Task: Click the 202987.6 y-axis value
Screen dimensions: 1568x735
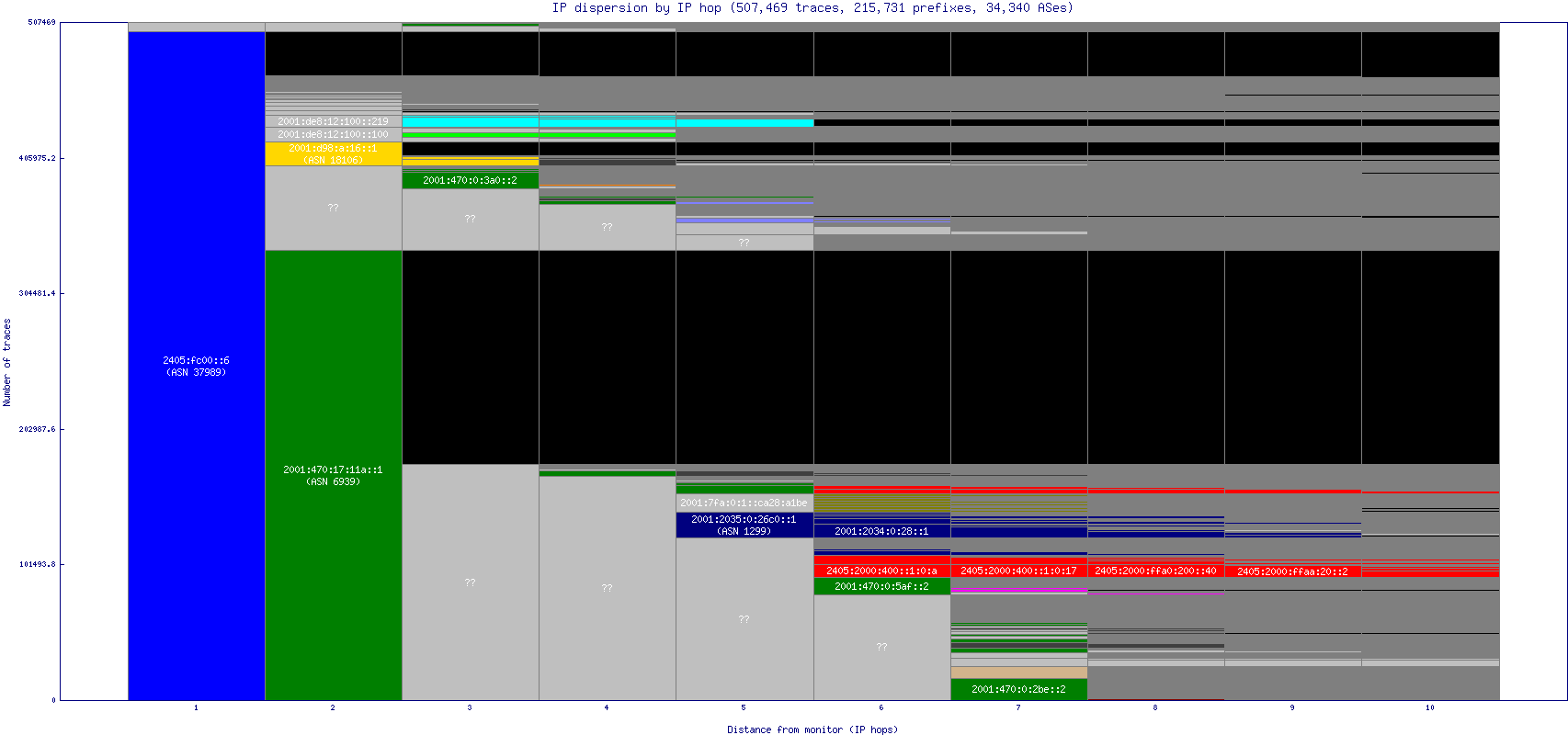Action: coord(37,429)
